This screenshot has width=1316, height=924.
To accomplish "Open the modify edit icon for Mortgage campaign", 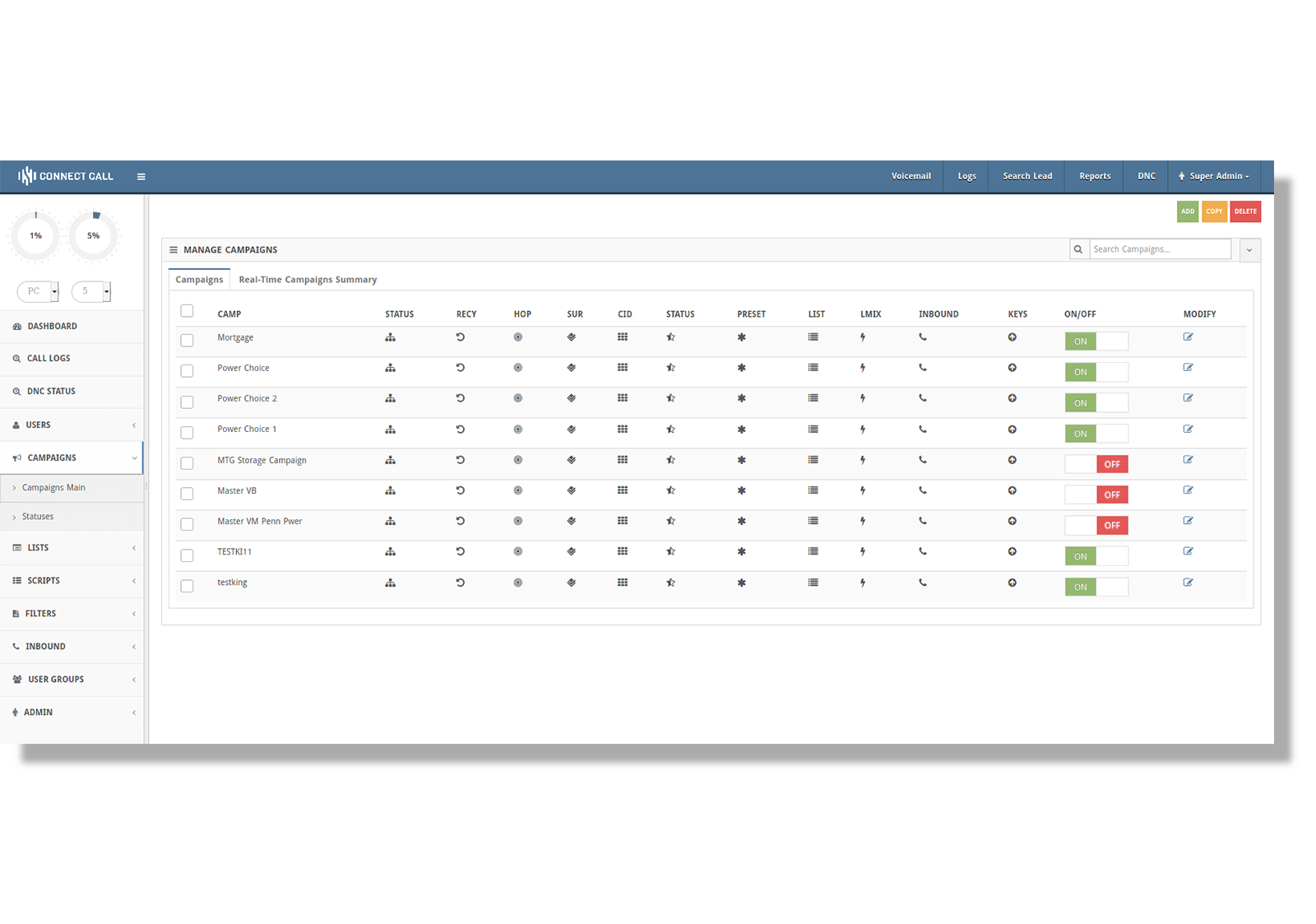I will click(1188, 337).
